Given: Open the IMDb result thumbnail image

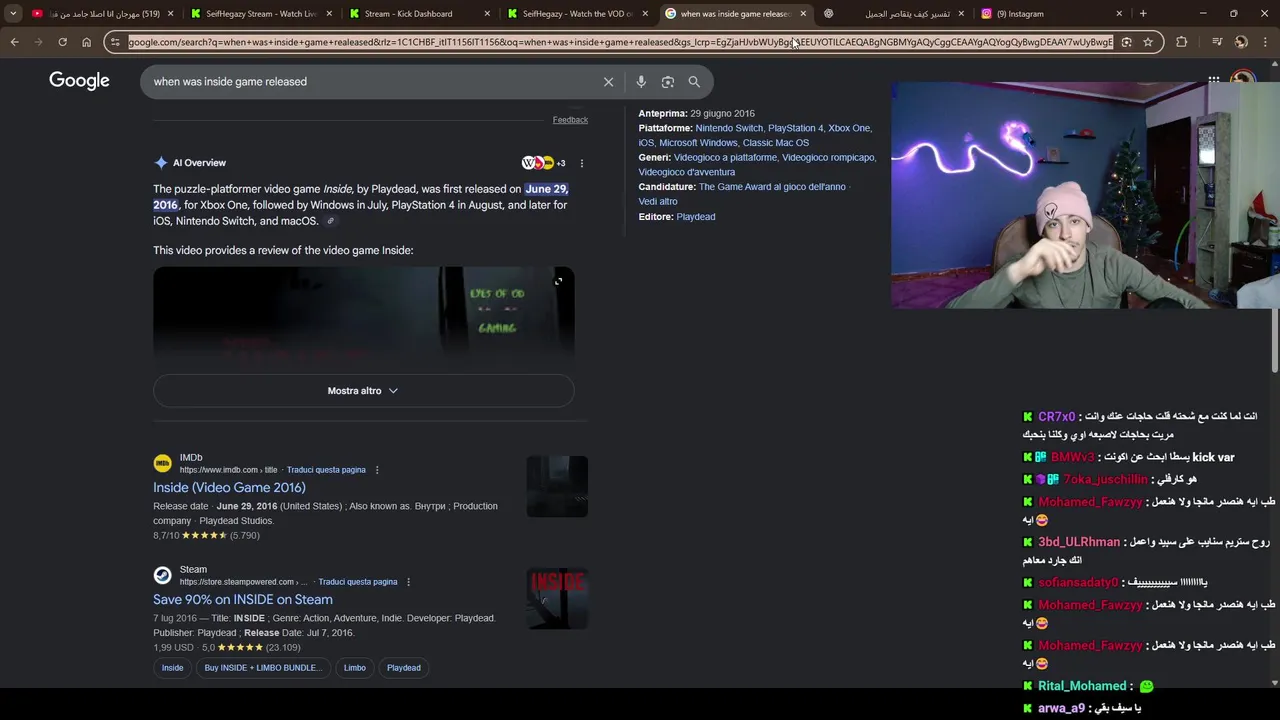Looking at the screenshot, I should (557, 487).
